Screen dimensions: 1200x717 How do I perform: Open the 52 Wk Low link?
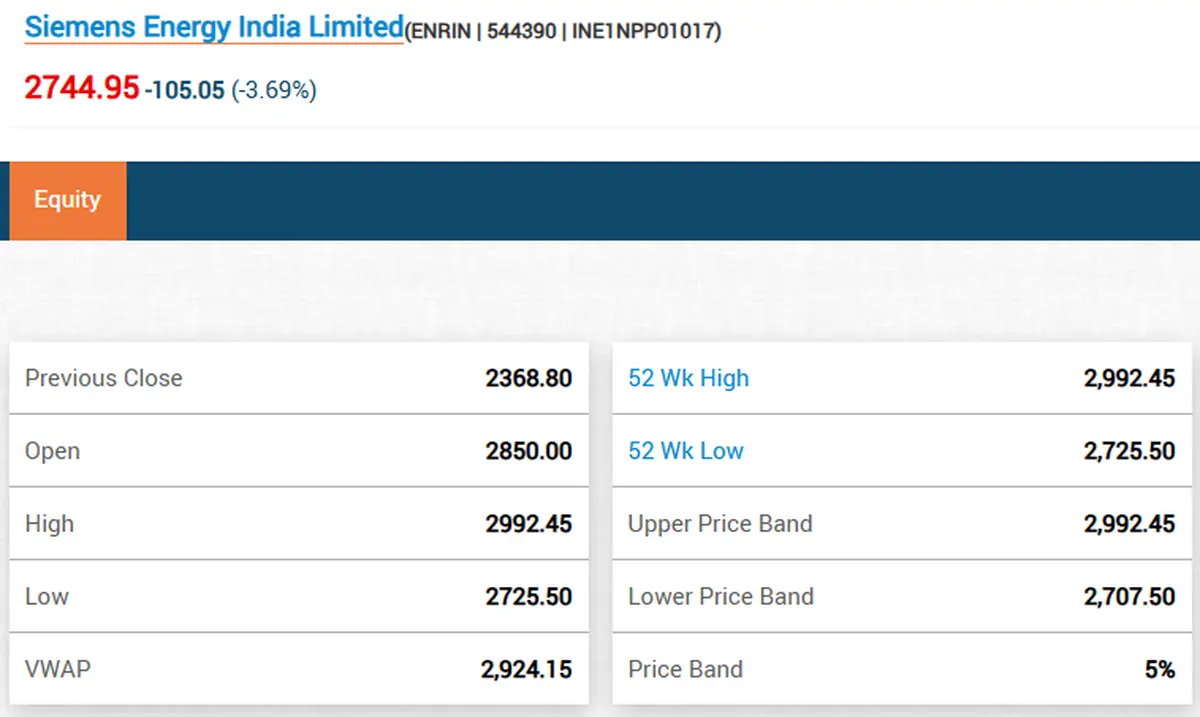[x=685, y=451]
